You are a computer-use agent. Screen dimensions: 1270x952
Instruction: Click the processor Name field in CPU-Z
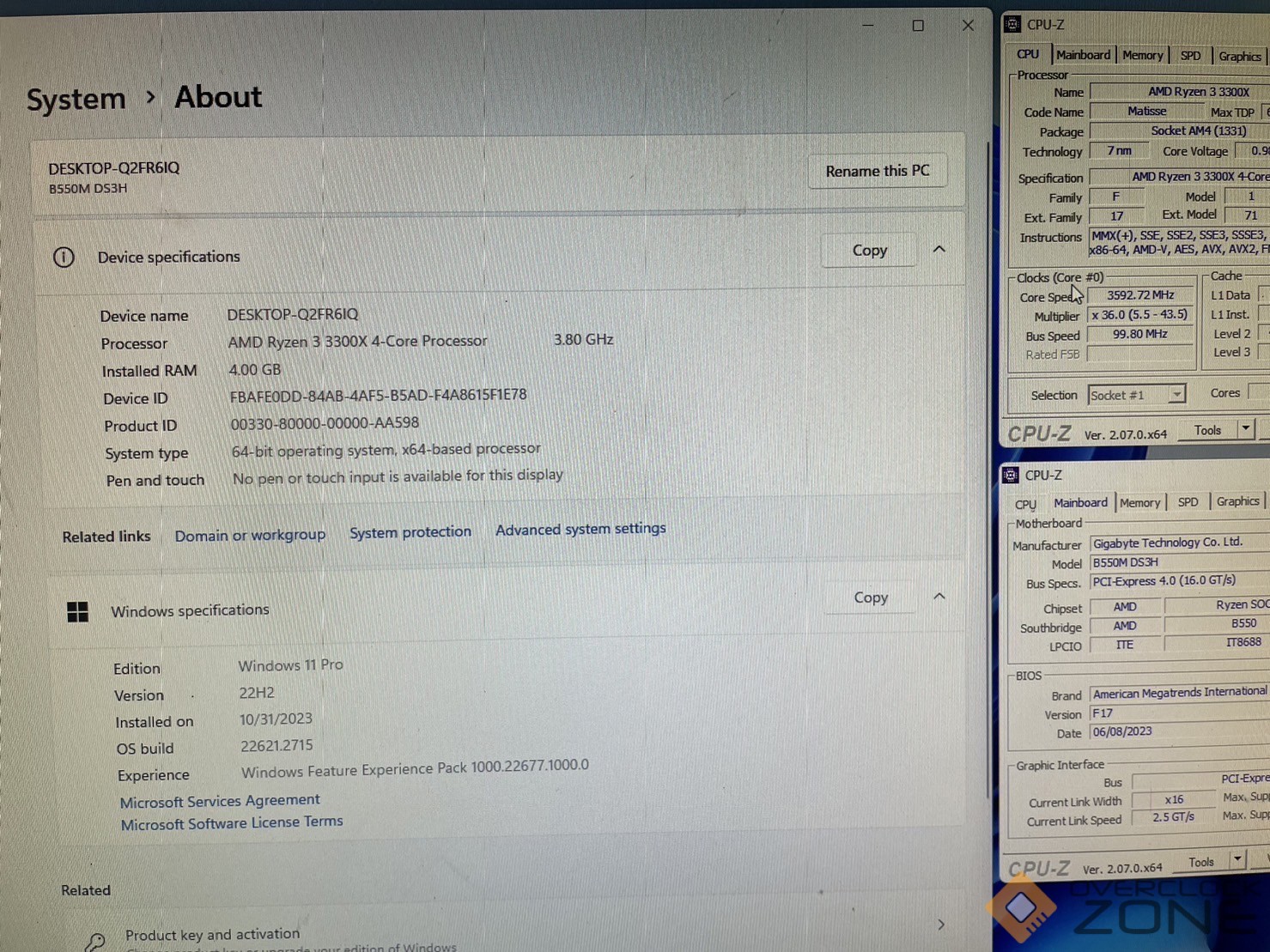pyautogui.click(x=1180, y=92)
